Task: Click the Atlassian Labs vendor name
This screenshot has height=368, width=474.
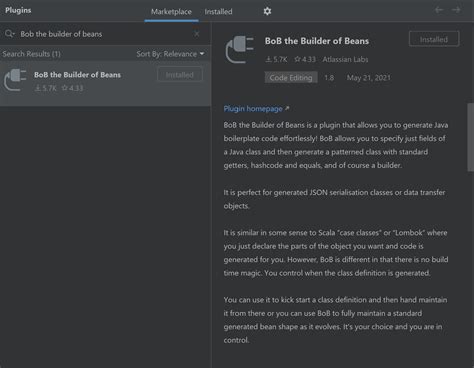Action: click(345, 59)
